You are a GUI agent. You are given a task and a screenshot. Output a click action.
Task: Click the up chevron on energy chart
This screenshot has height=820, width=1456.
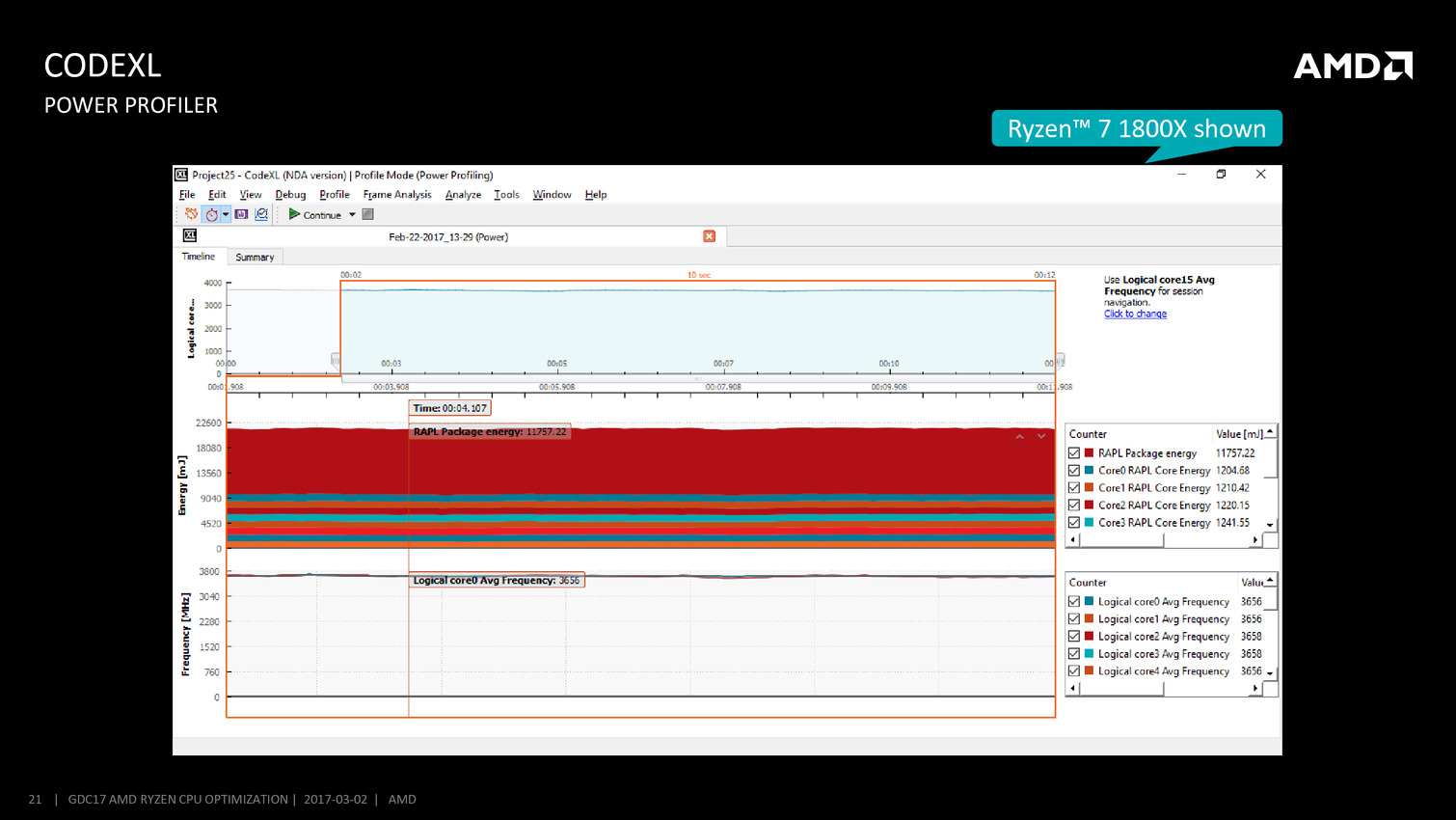[x=1019, y=437]
